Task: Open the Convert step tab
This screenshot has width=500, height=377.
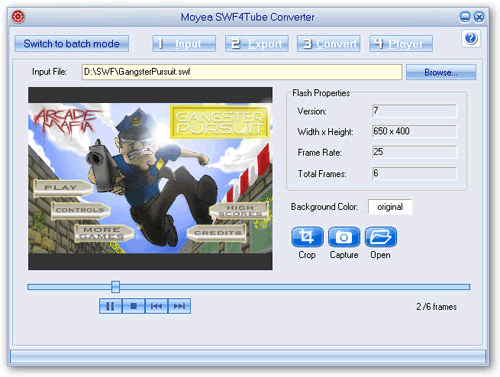Action: coord(328,44)
